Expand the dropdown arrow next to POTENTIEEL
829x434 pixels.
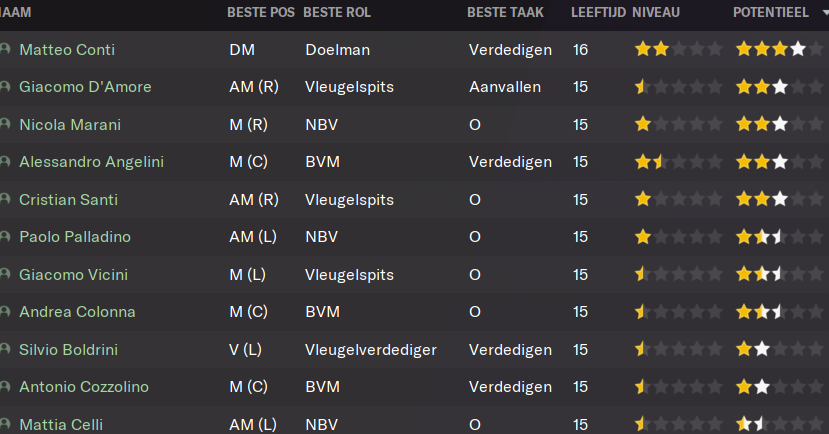click(x=825, y=13)
